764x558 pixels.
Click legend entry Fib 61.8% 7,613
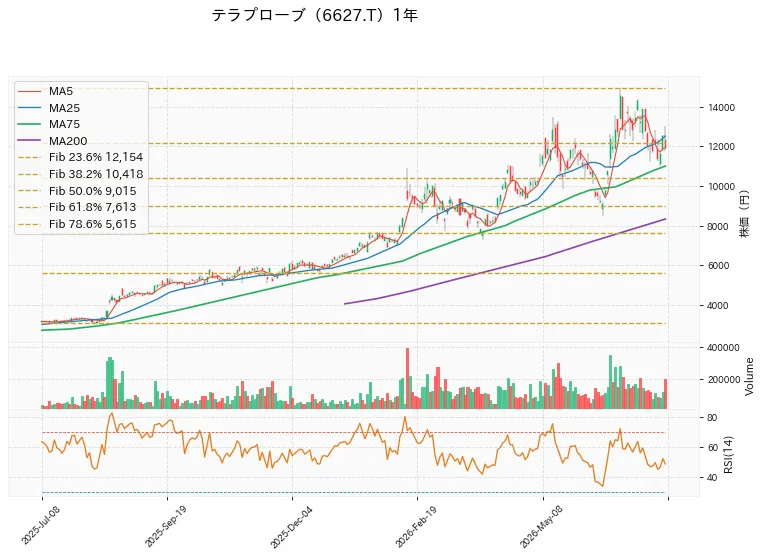tap(93, 207)
